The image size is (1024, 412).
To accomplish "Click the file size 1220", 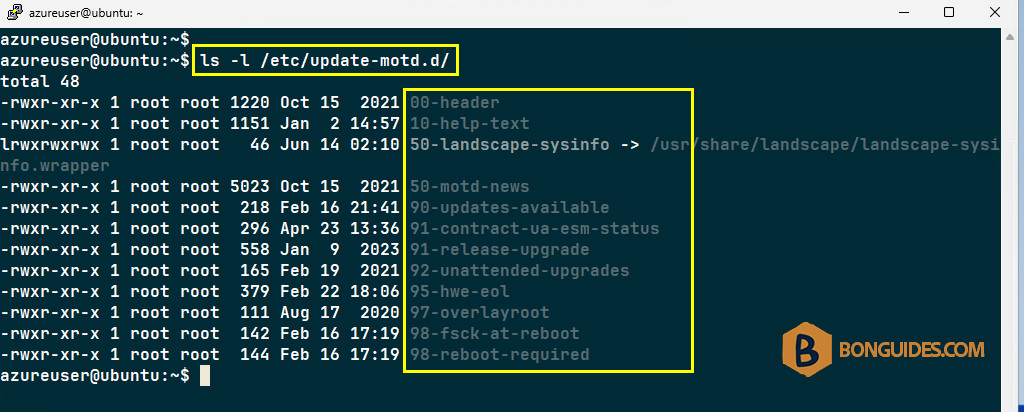I will 249,103.
